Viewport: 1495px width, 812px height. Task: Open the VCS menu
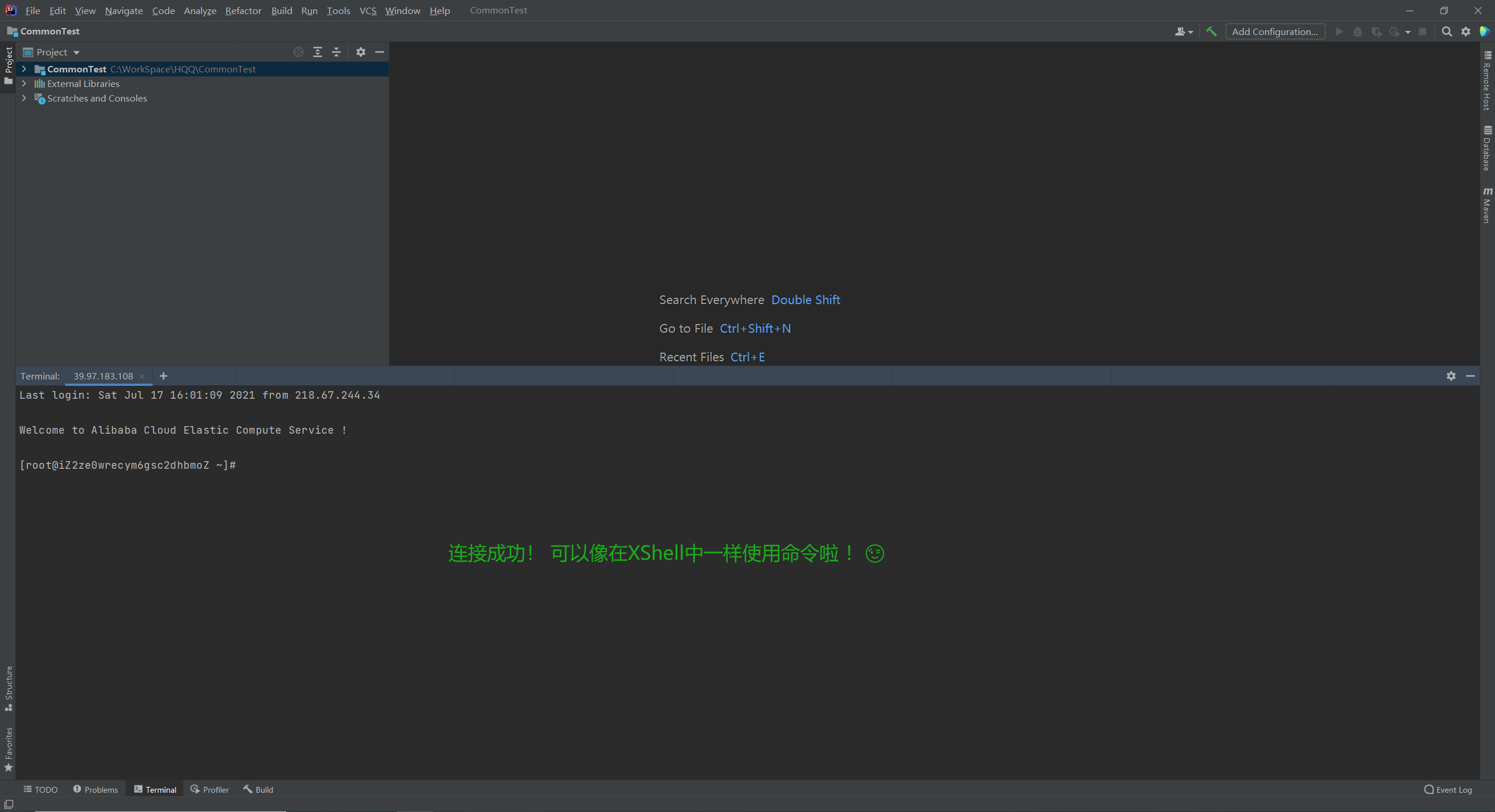[x=368, y=11]
